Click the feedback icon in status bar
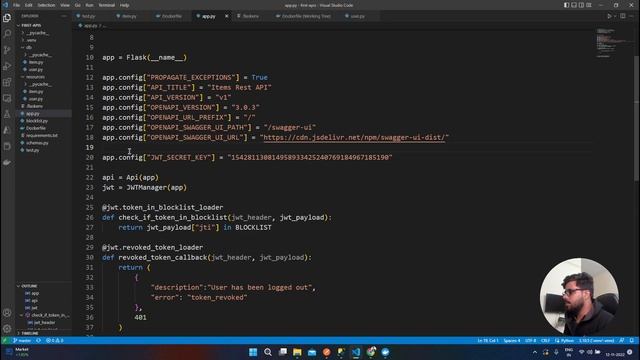 tap(622, 340)
